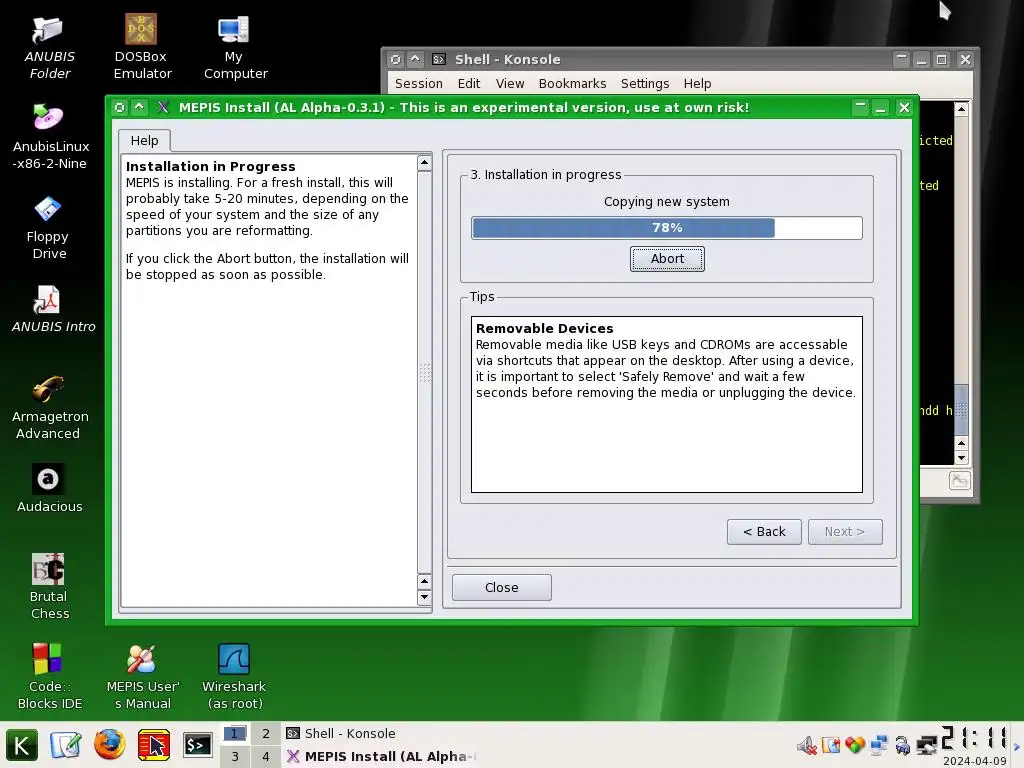Switch to virtual desktop 2
1024x768 pixels.
coord(266,733)
